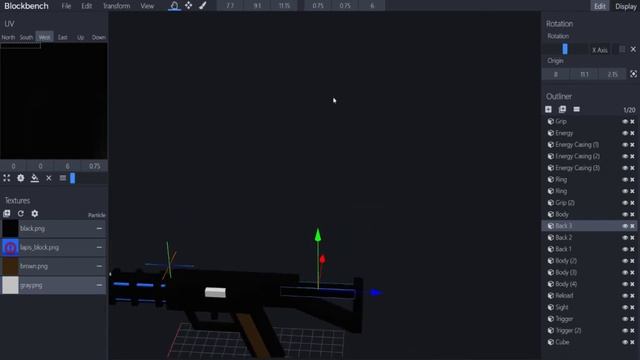Reset the rotation with the X icon
The width and height of the screenshot is (640, 360).
pos(633,49)
